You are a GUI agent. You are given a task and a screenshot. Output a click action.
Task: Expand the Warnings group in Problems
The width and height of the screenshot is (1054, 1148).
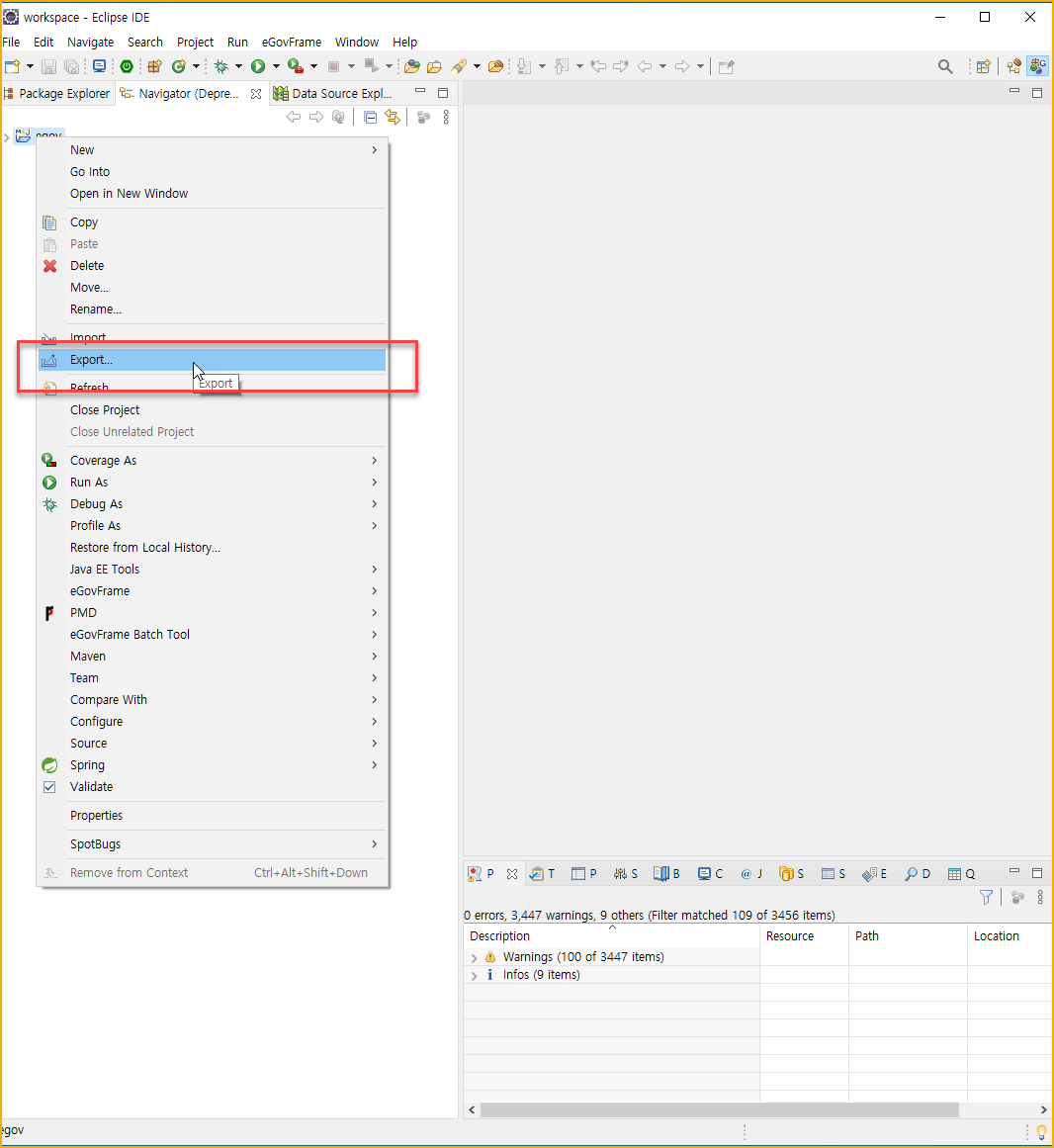click(474, 957)
